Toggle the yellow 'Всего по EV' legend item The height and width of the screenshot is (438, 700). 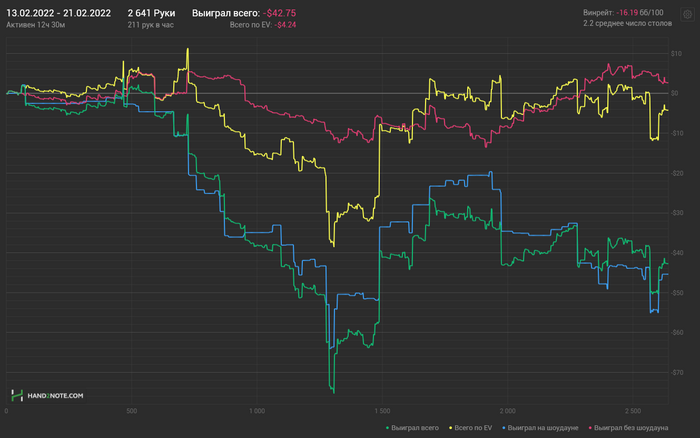(470, 428)
